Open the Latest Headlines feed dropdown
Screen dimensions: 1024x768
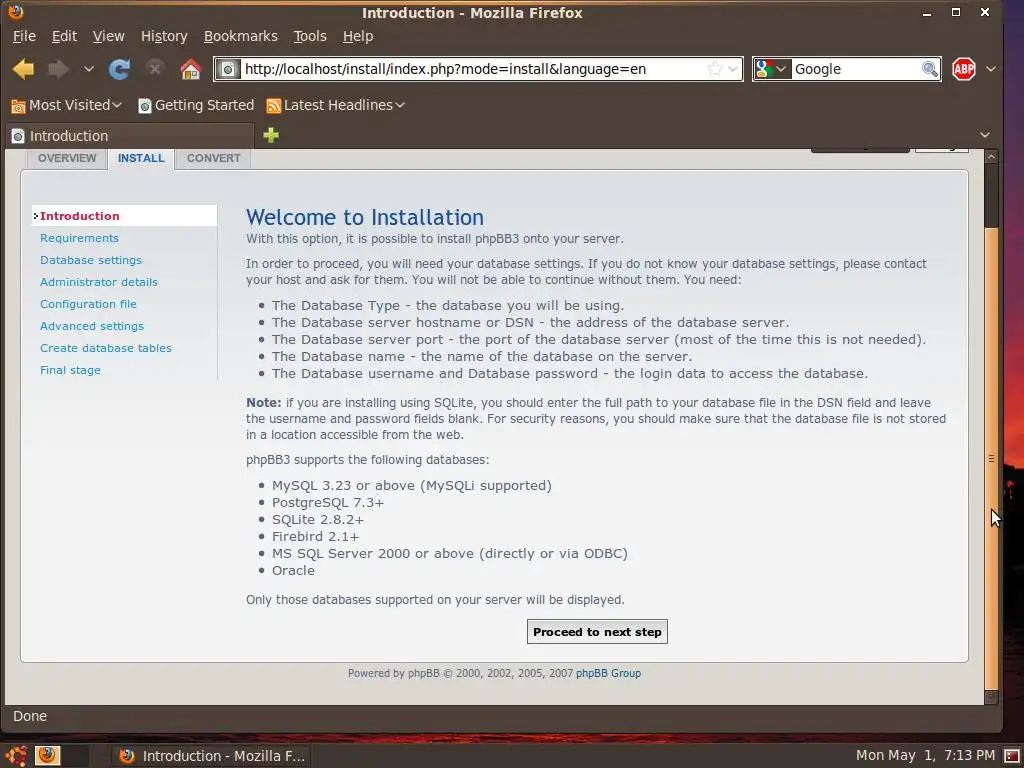[x=336, y=105]
